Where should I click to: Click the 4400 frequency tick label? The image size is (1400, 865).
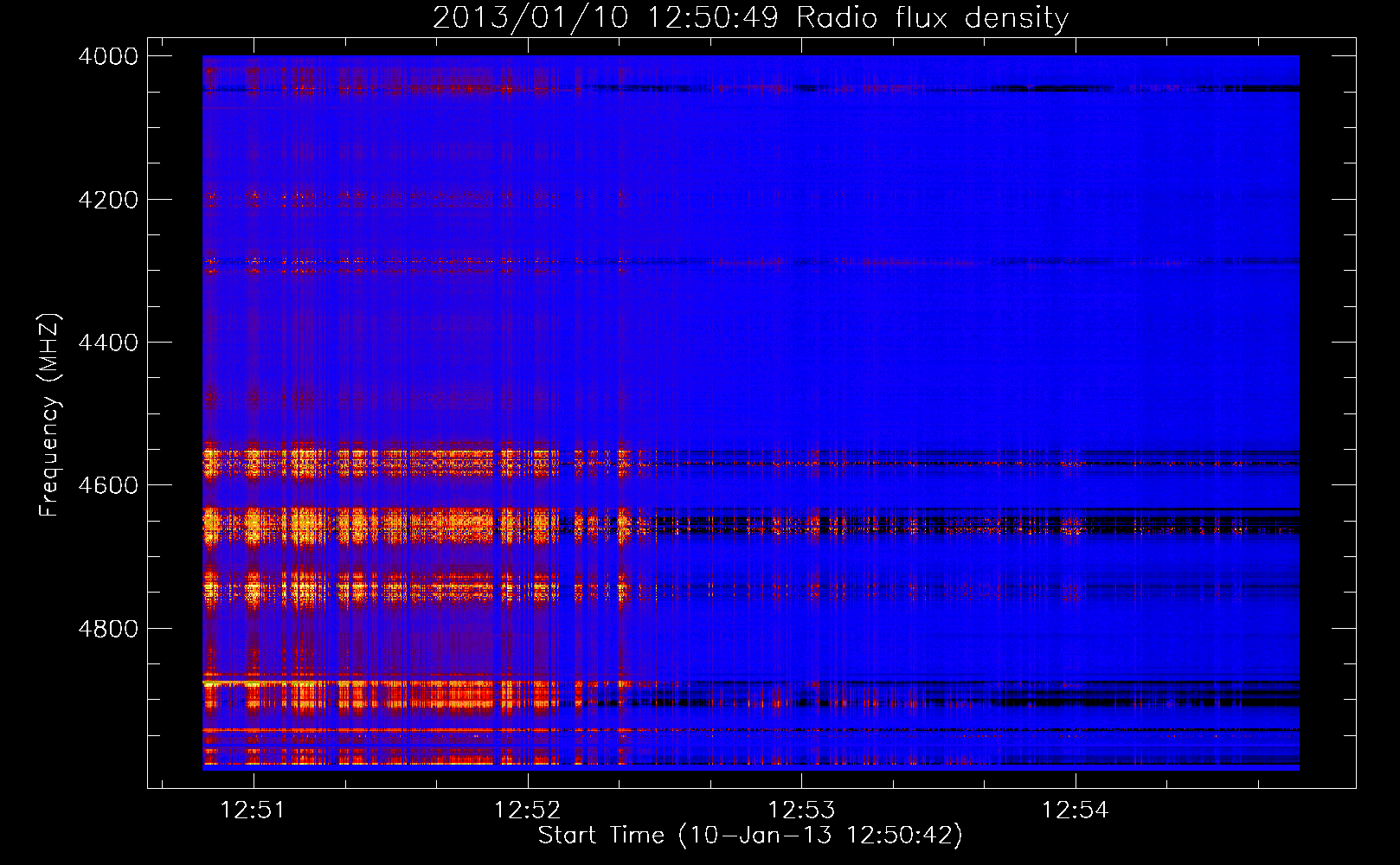click(108, 343)
